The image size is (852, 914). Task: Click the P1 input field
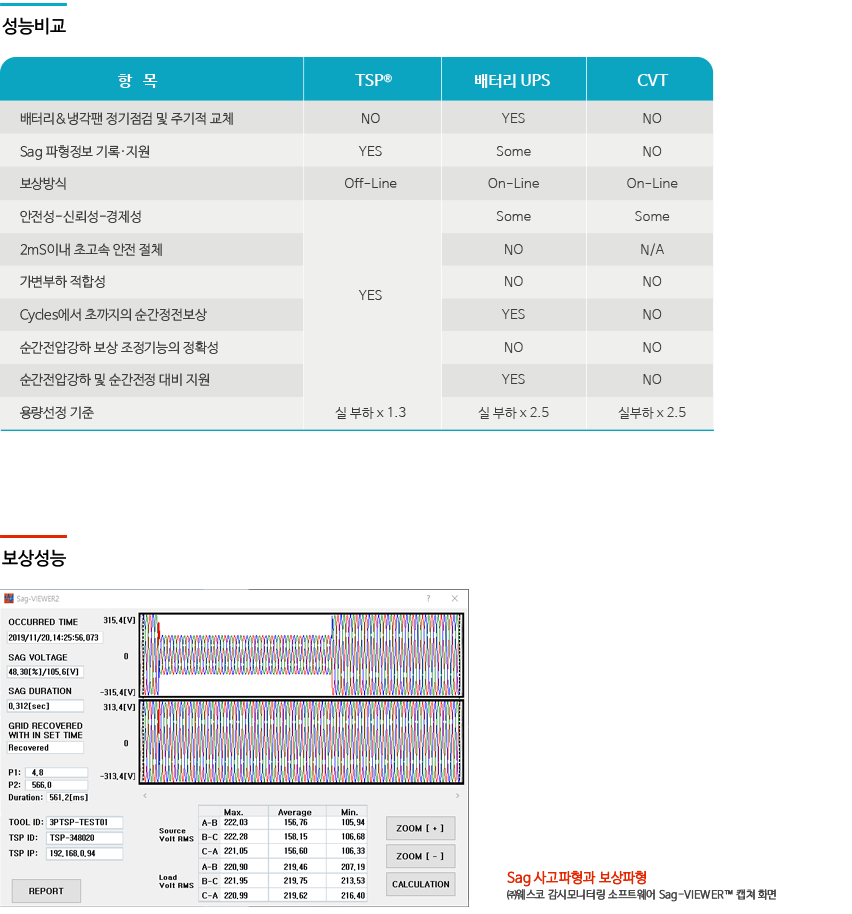pos(58,772)
